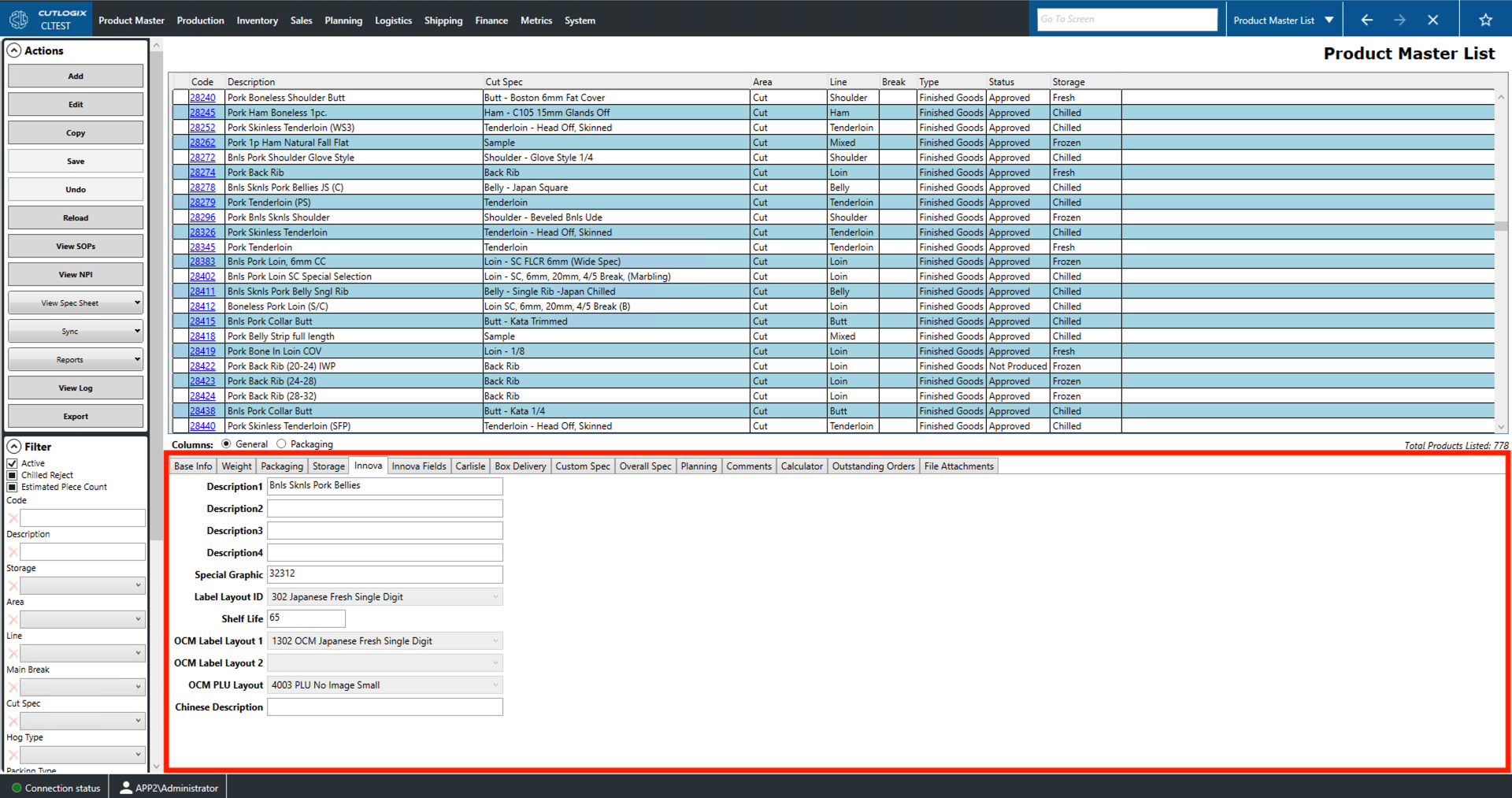The height and width of the screenshot is (798, 1512).
Task: Switch to the Innova Fields tab
Action: pyautogui.click(x=418, y=466)
